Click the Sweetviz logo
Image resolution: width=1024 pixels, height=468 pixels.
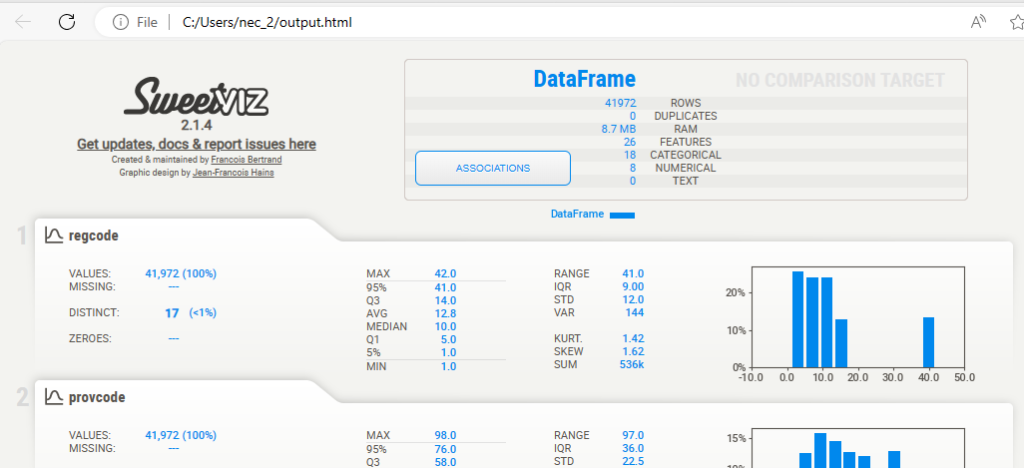click(196, 98)
